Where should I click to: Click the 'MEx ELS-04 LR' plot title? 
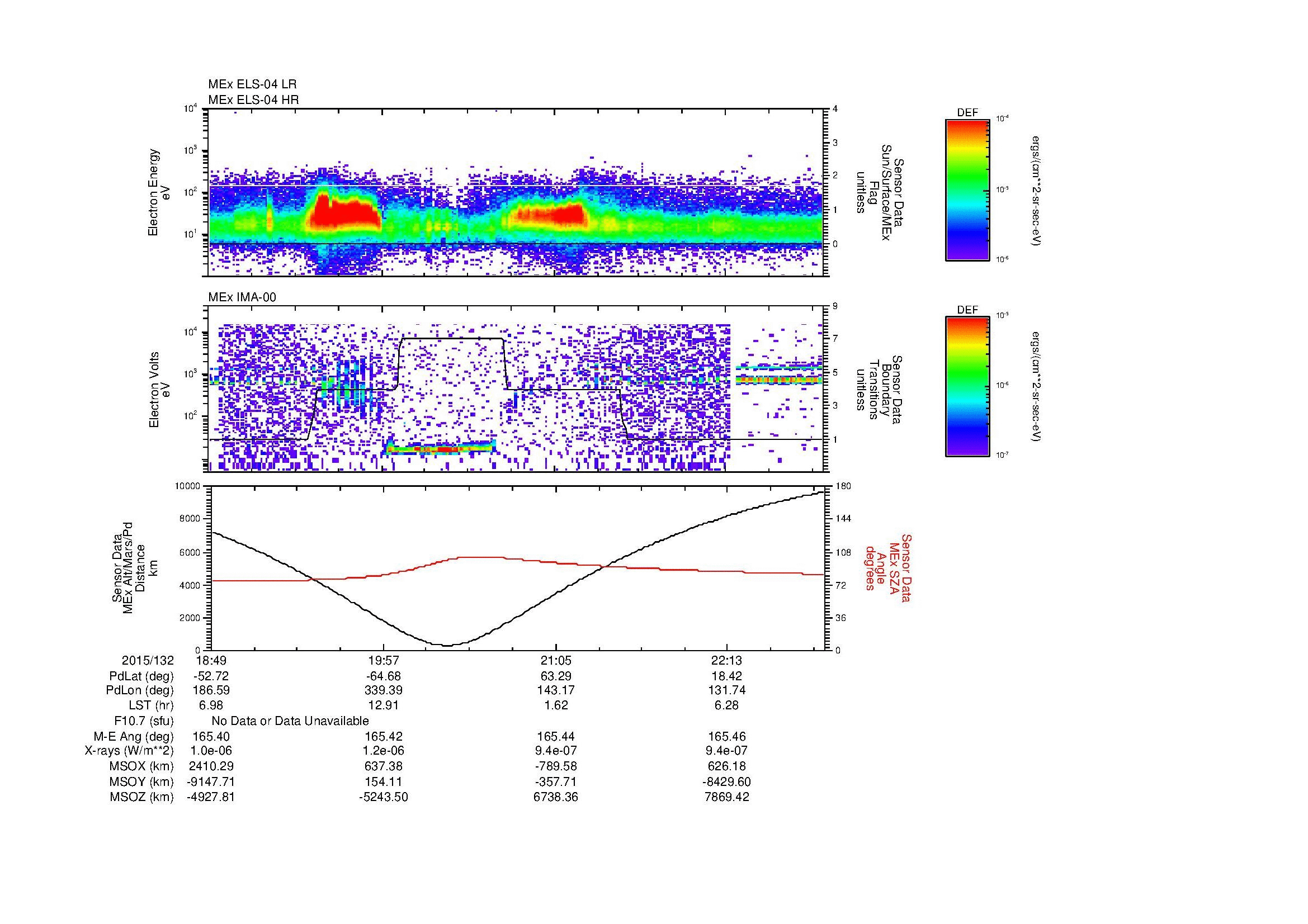point(252,84)
